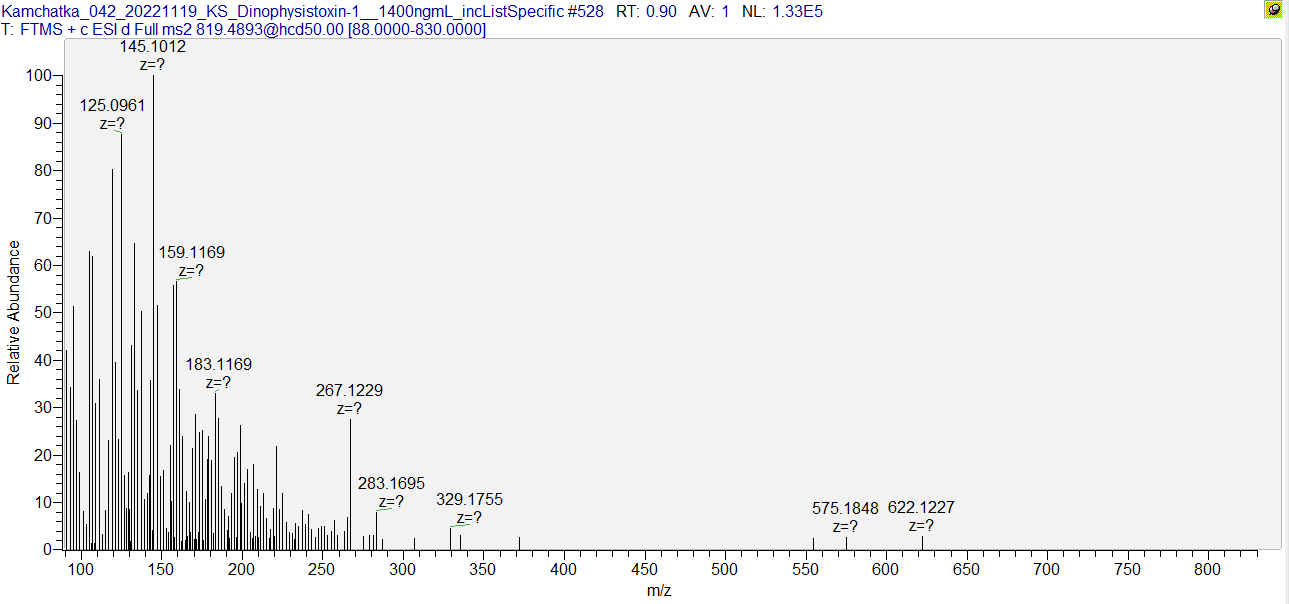Click the 50 tick on the abundance axis
Image resolution: width=1289 pixels, height=604 pixels.
44,313
